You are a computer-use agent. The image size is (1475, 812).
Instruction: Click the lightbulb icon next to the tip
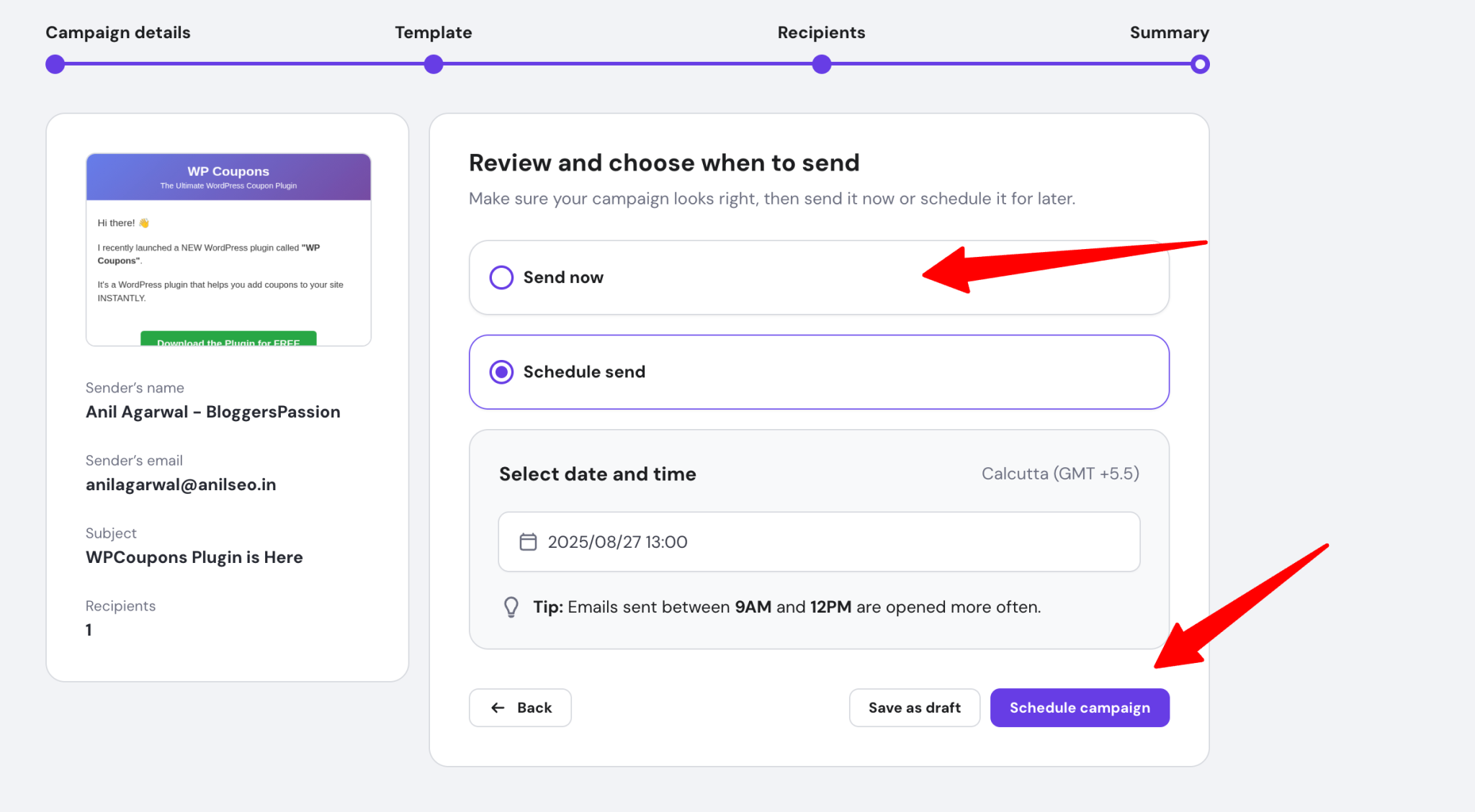[512, 606]
